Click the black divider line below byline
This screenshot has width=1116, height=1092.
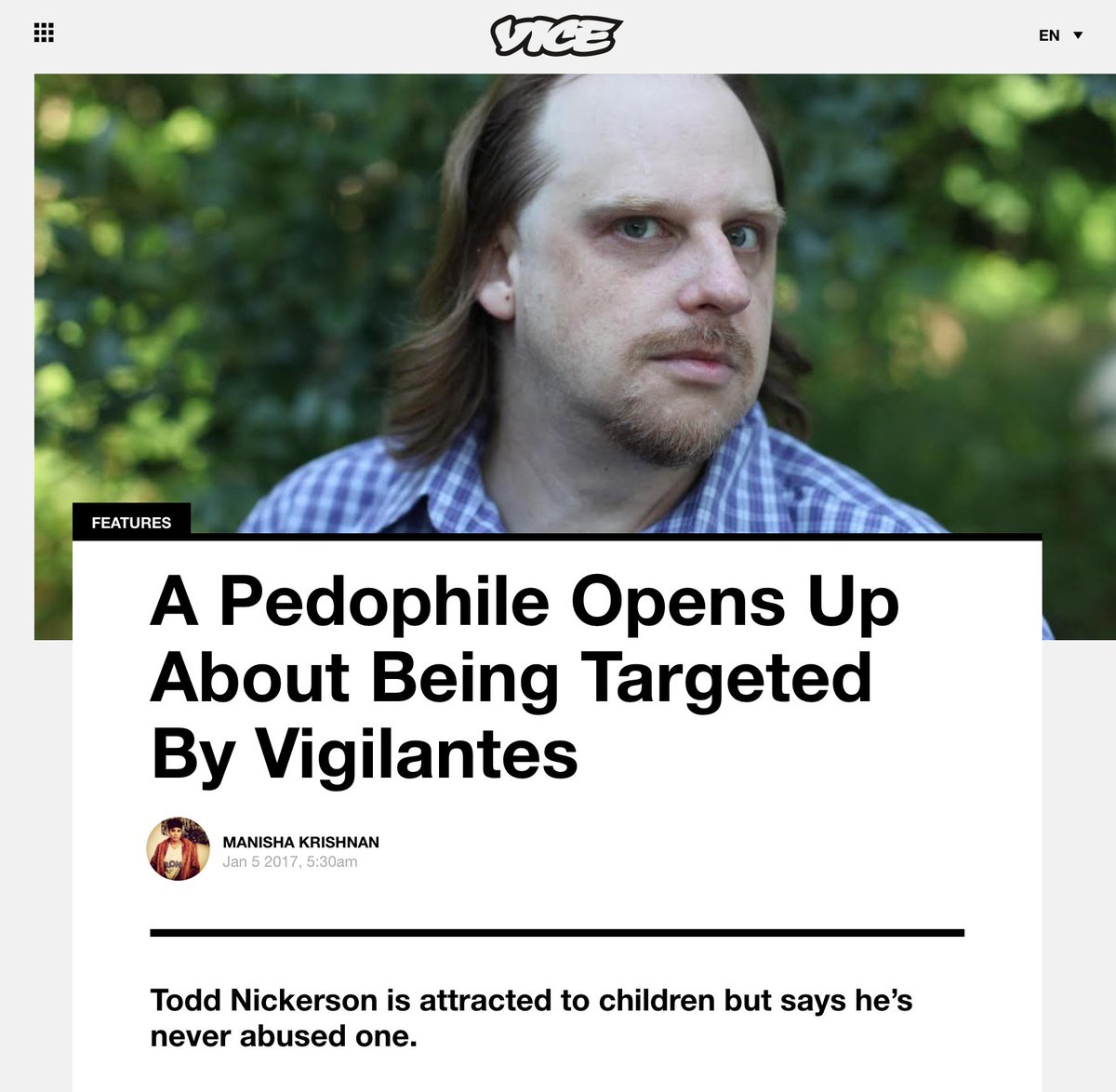pos(557,932)
